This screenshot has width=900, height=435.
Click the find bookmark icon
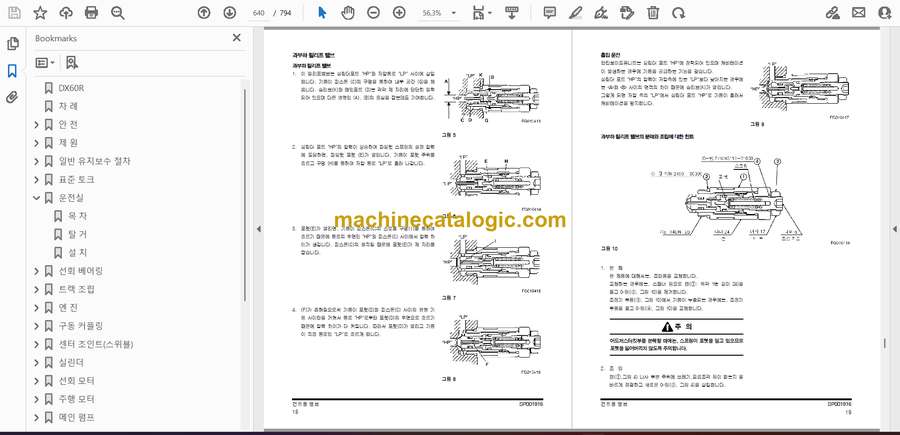pyautogui.click(x=71, y=63)
